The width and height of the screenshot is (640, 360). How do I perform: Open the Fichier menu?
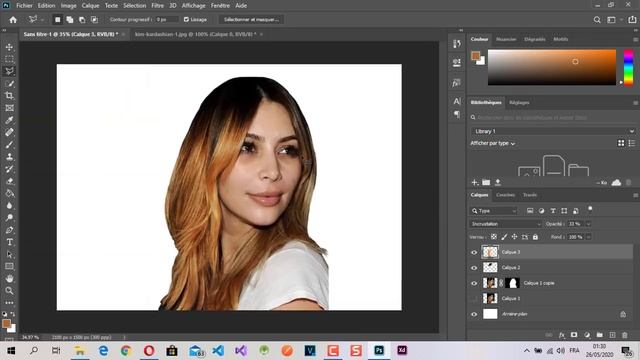pyautogui.click(x=24, y=6)
